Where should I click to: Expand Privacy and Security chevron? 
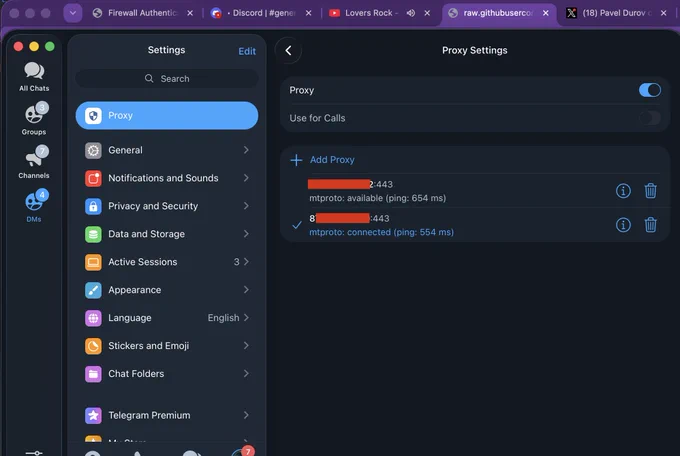[x=246, y=206]
